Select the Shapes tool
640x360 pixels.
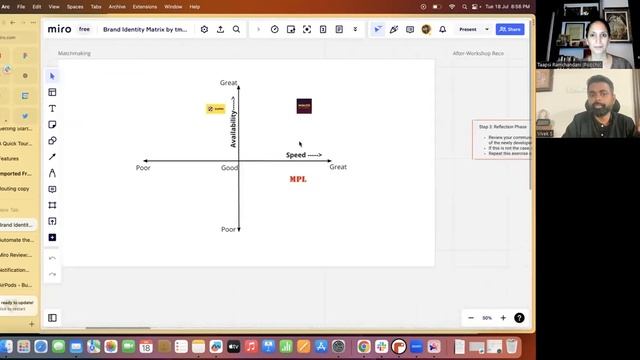click(x=52, y=141)
